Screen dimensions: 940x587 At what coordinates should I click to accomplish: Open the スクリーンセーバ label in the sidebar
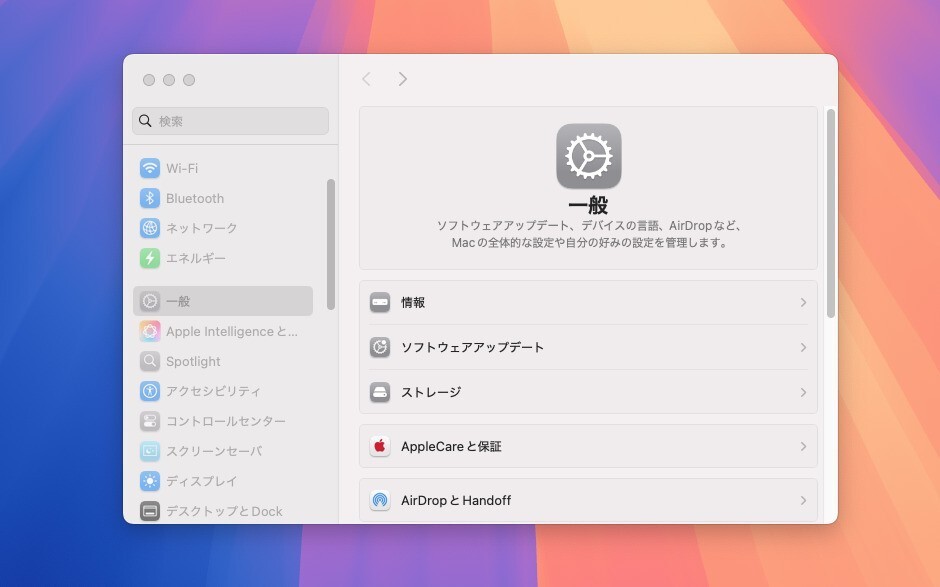click(x=214, y=451)
